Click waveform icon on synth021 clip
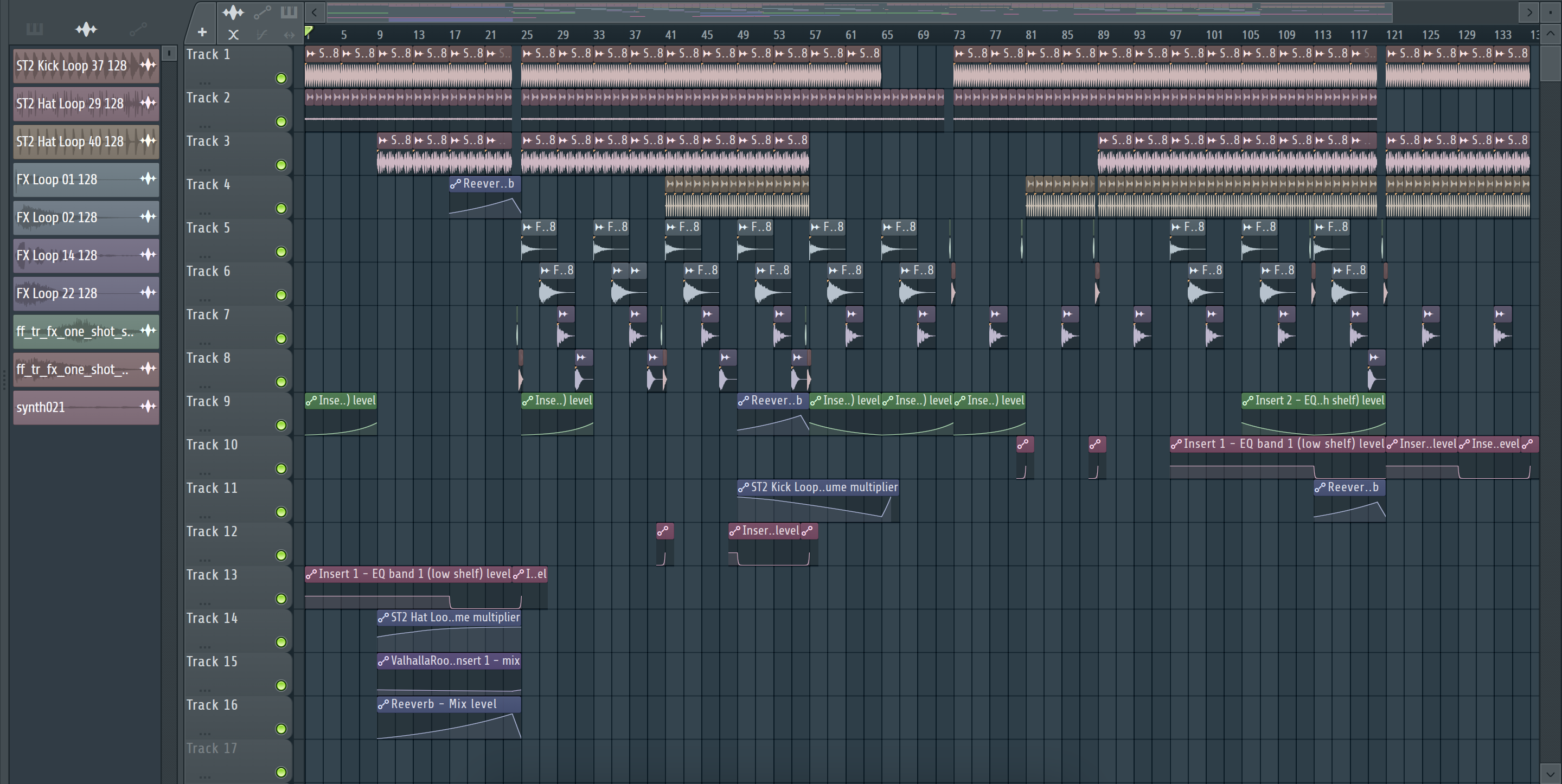Screen dimensions: 1562x784 click(x=148, y=406)
